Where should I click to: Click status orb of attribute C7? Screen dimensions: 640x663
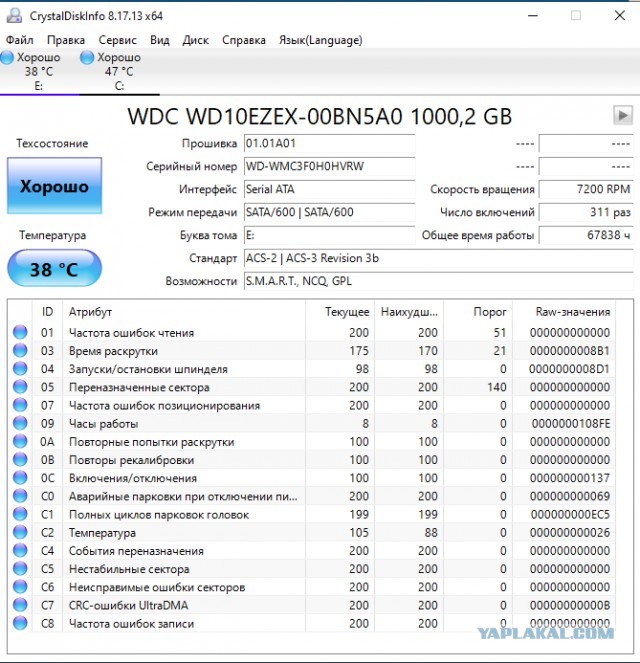(x=20, y=605)
